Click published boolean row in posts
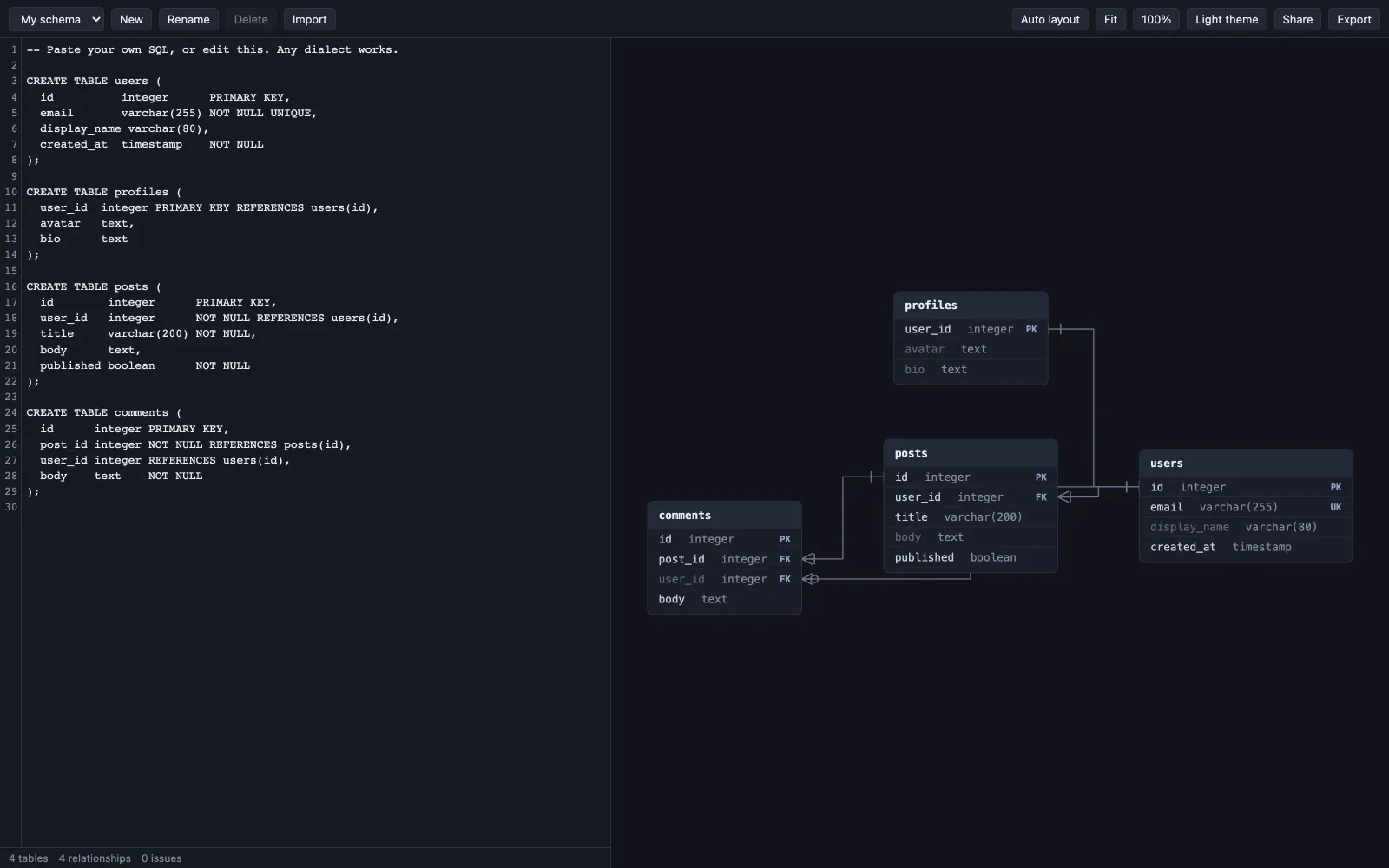Screen dimensions: 1389x868 971,557
